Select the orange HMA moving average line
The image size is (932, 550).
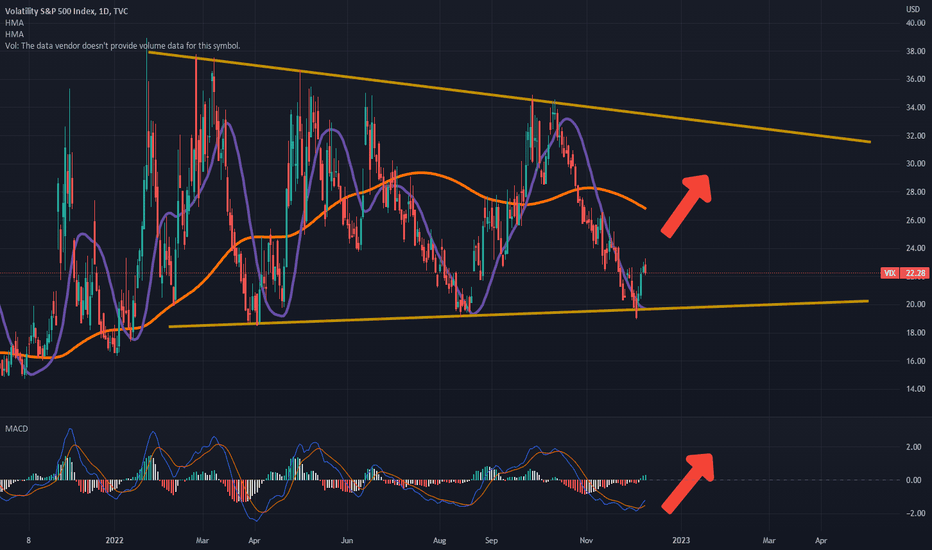(x=420, y=173)
